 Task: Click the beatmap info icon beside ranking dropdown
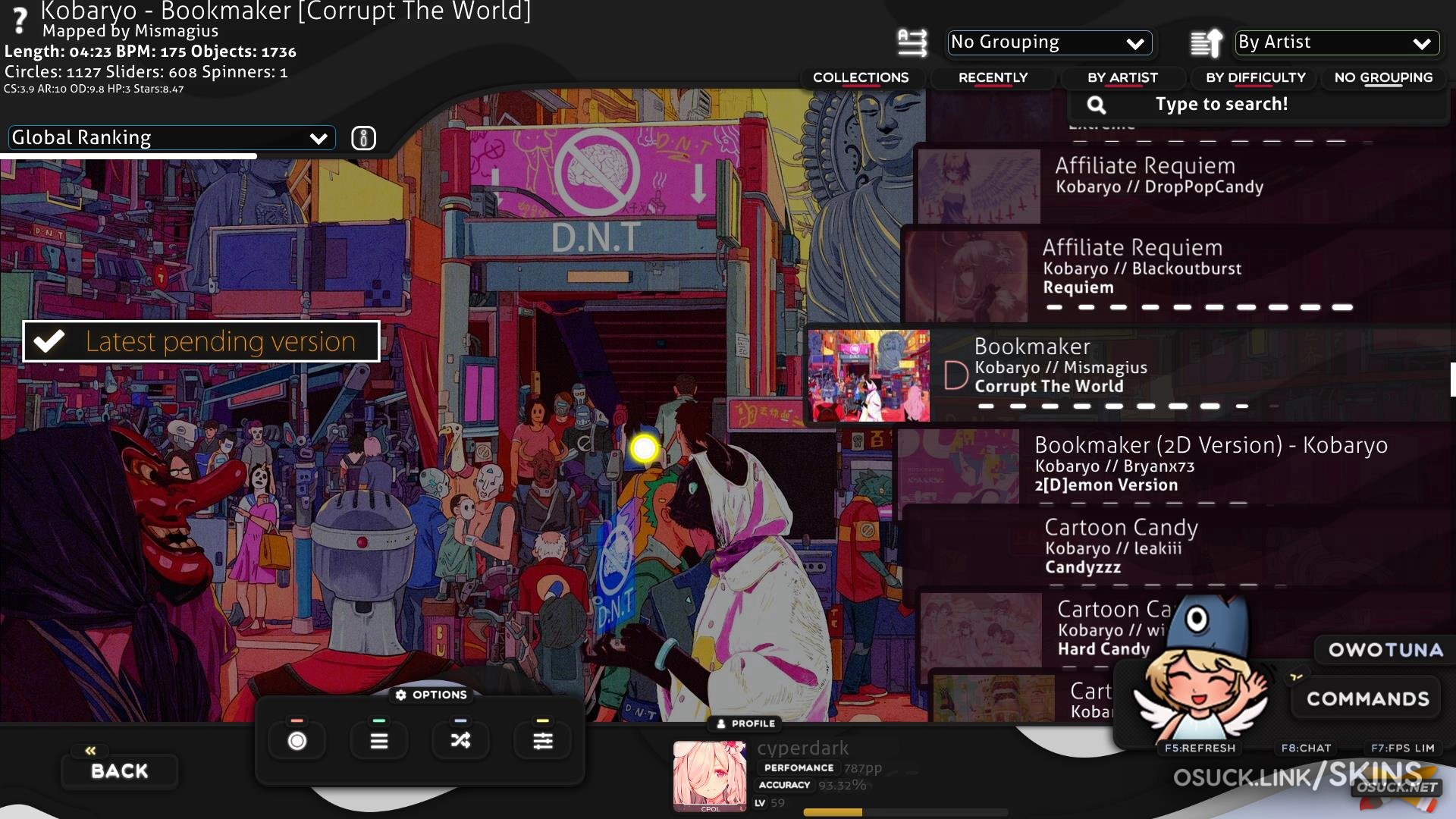point(363,138)
